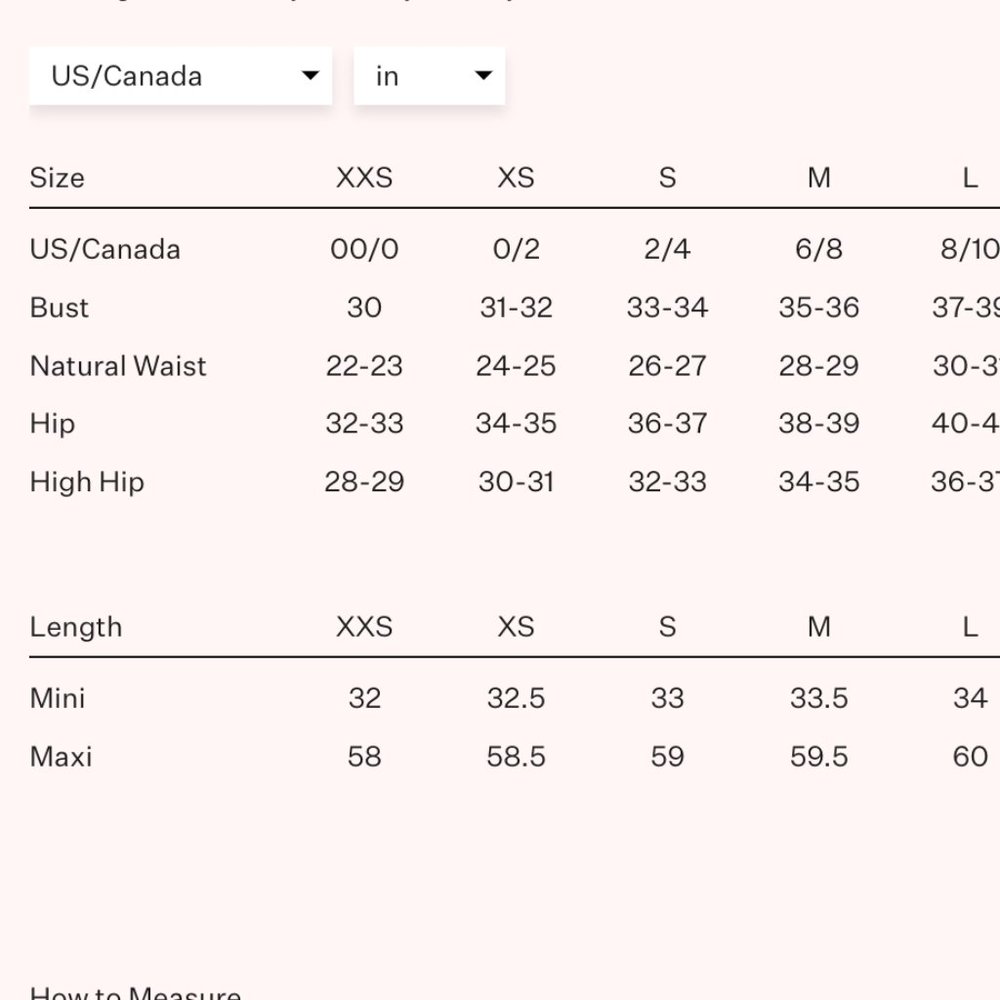Select the XXS size column header
This screenshot has width=1000, height=1000.
click(364, 178)
